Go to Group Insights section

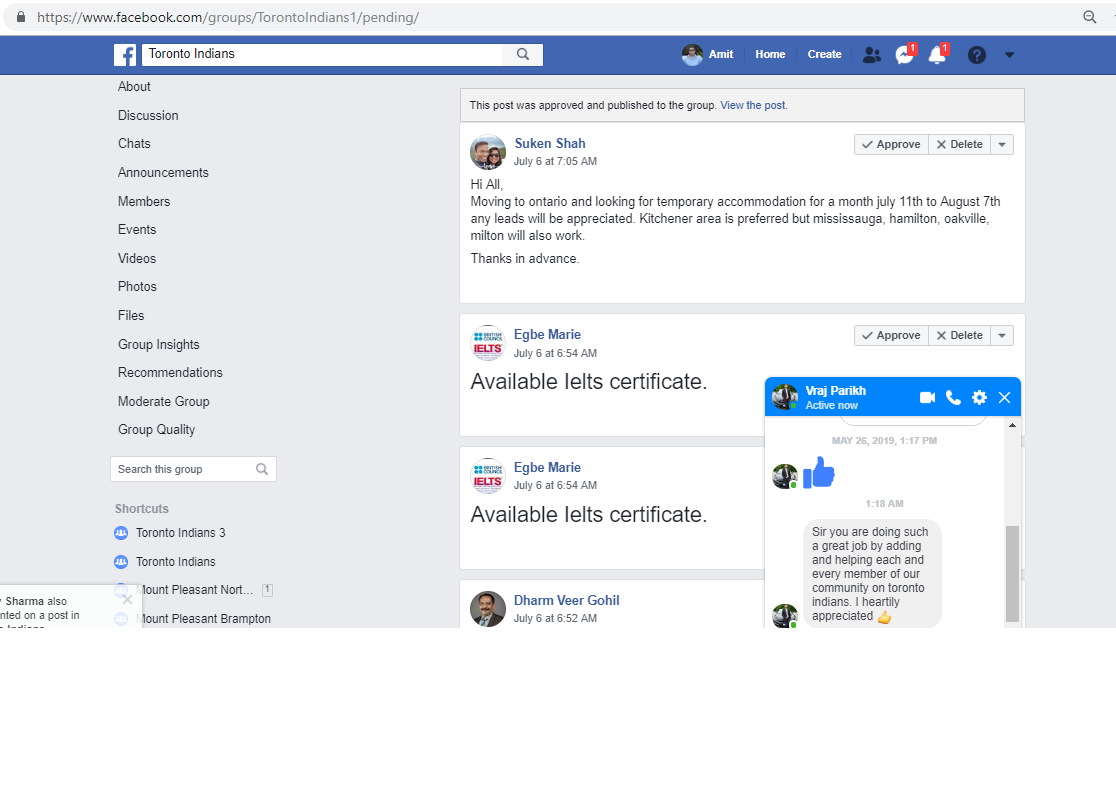[159, 344]
